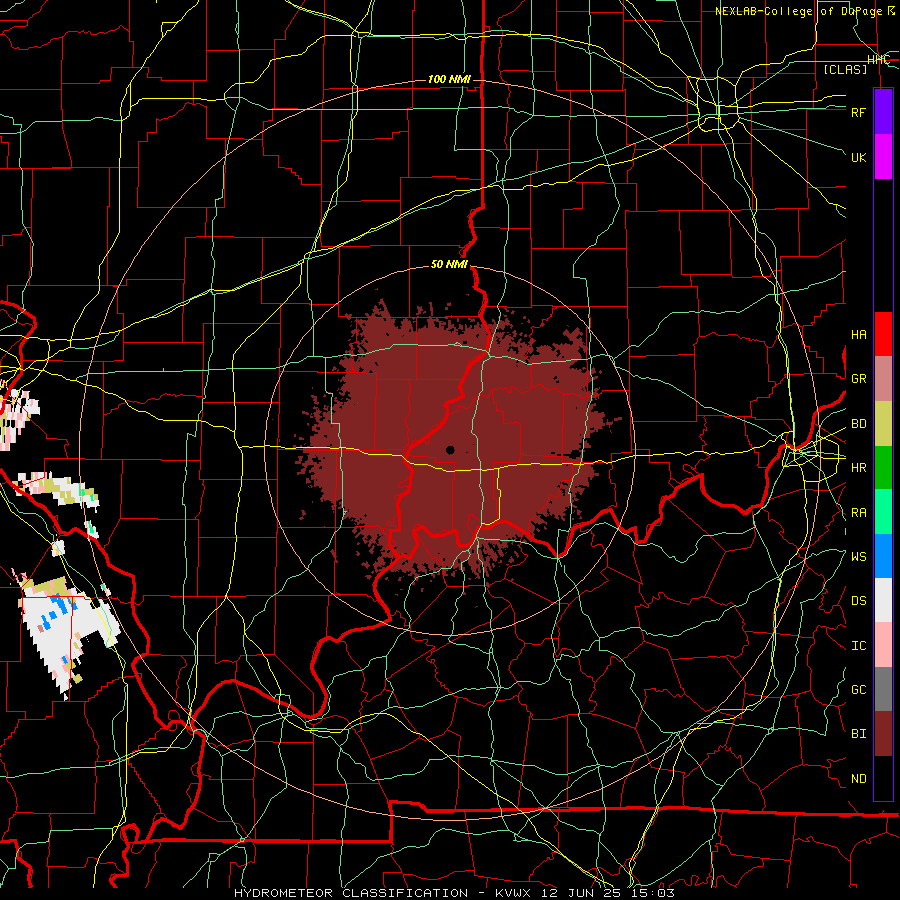
Task: Click the GC gray legend swatch
Action: click(x=883, y=689)
